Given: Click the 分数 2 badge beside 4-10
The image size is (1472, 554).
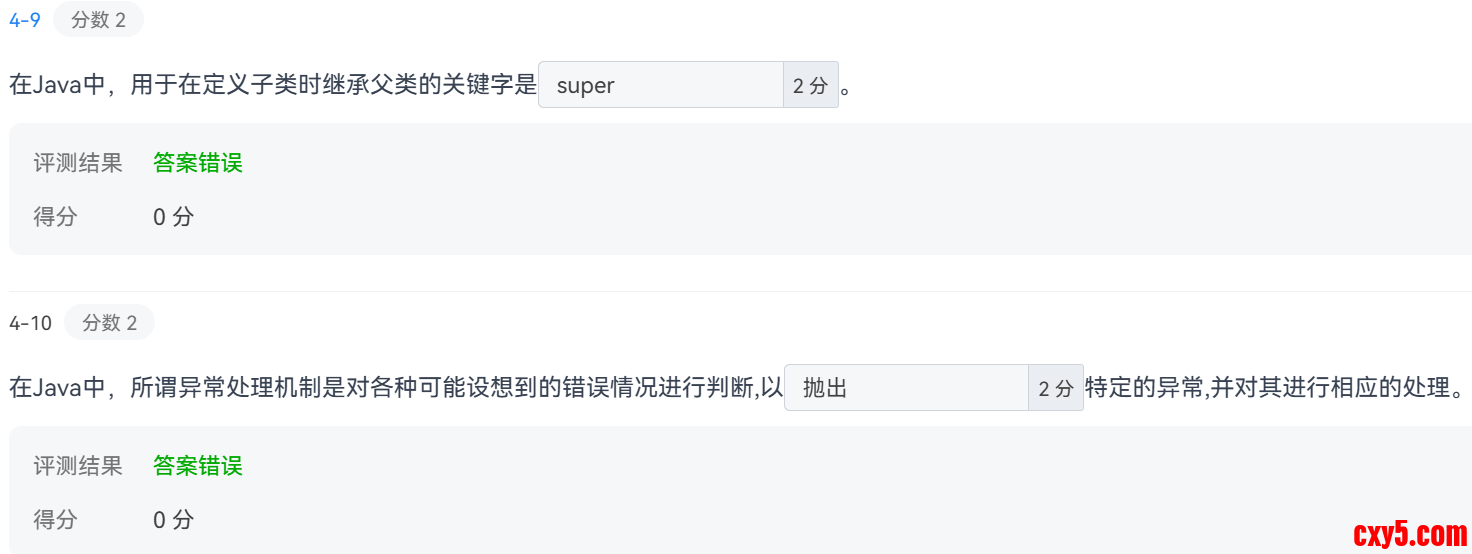Looking at the screenshot, I should click(x=109, y=322).
